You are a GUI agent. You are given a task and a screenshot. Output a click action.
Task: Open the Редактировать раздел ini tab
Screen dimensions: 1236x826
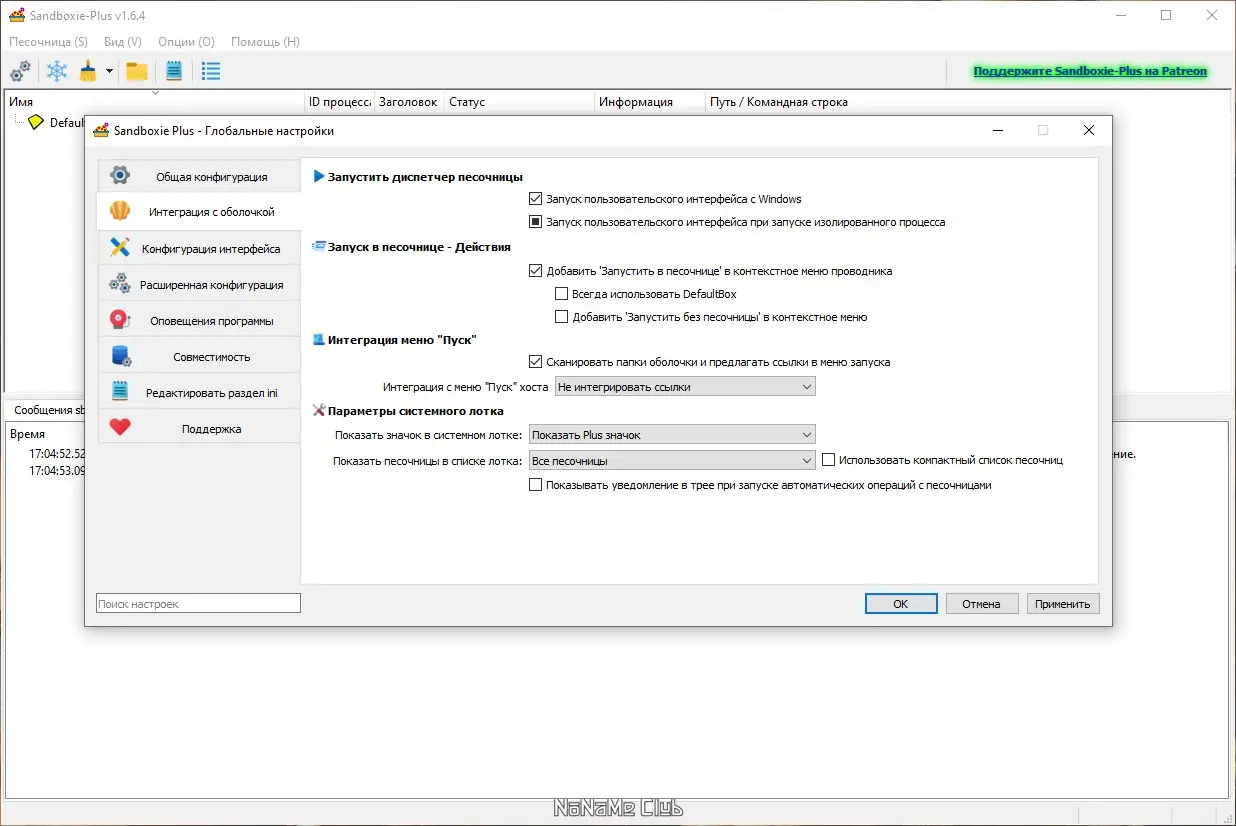coord(199,392)
